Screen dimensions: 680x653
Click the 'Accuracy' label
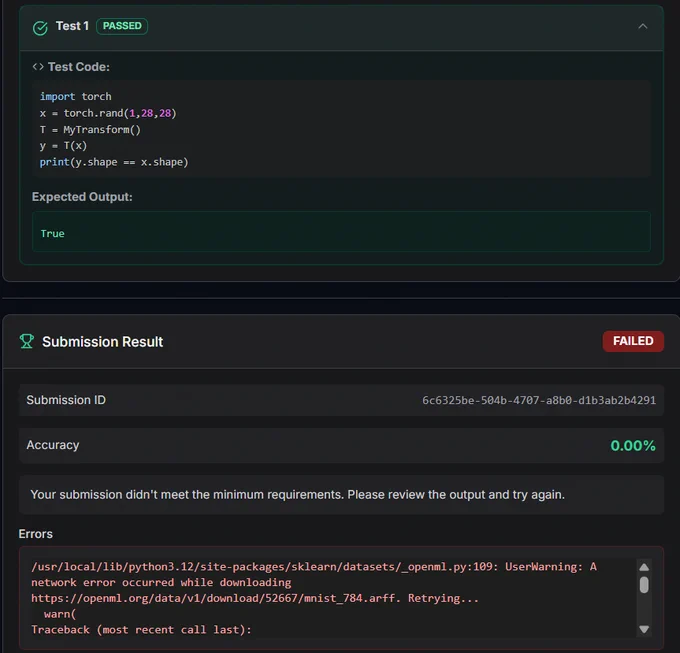point(53,445)
